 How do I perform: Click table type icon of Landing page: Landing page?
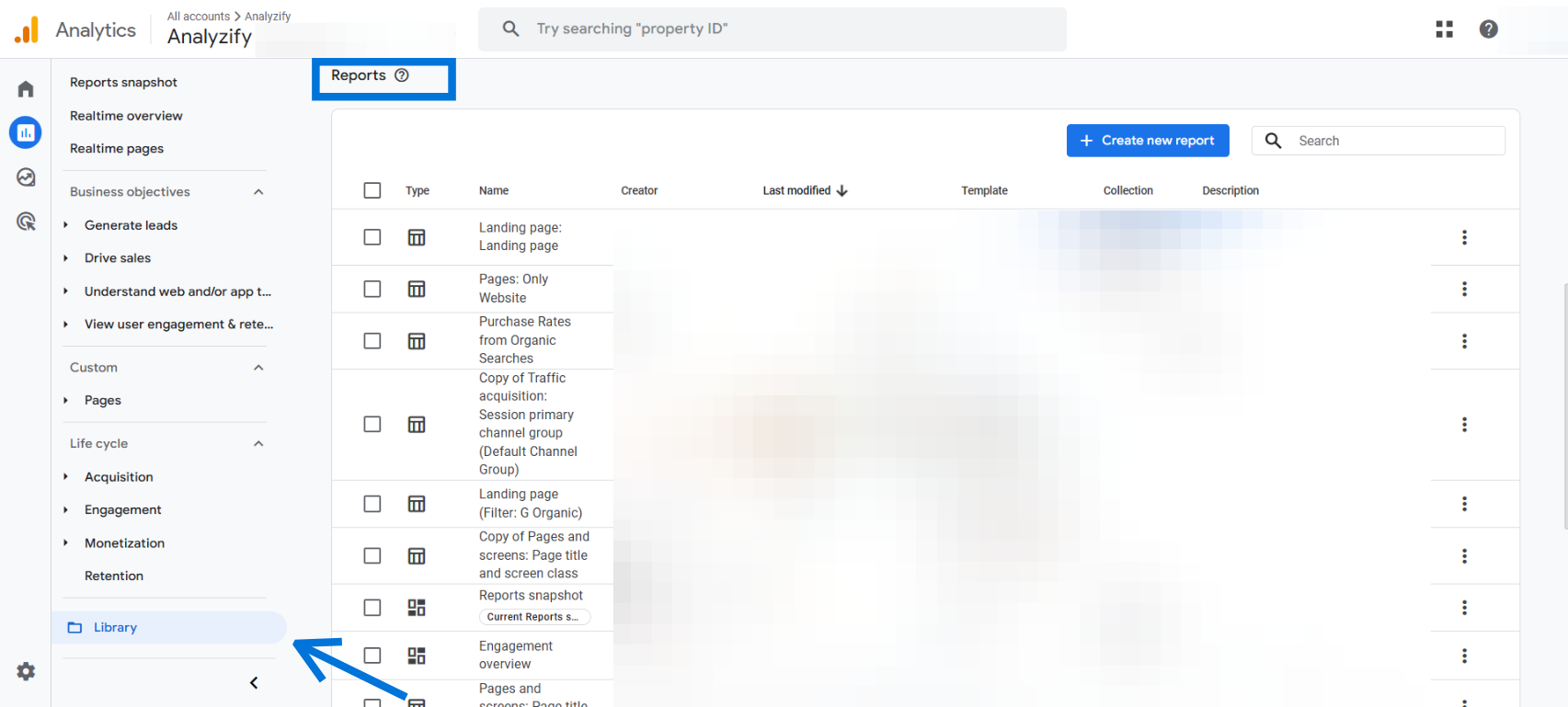(417, 237)
